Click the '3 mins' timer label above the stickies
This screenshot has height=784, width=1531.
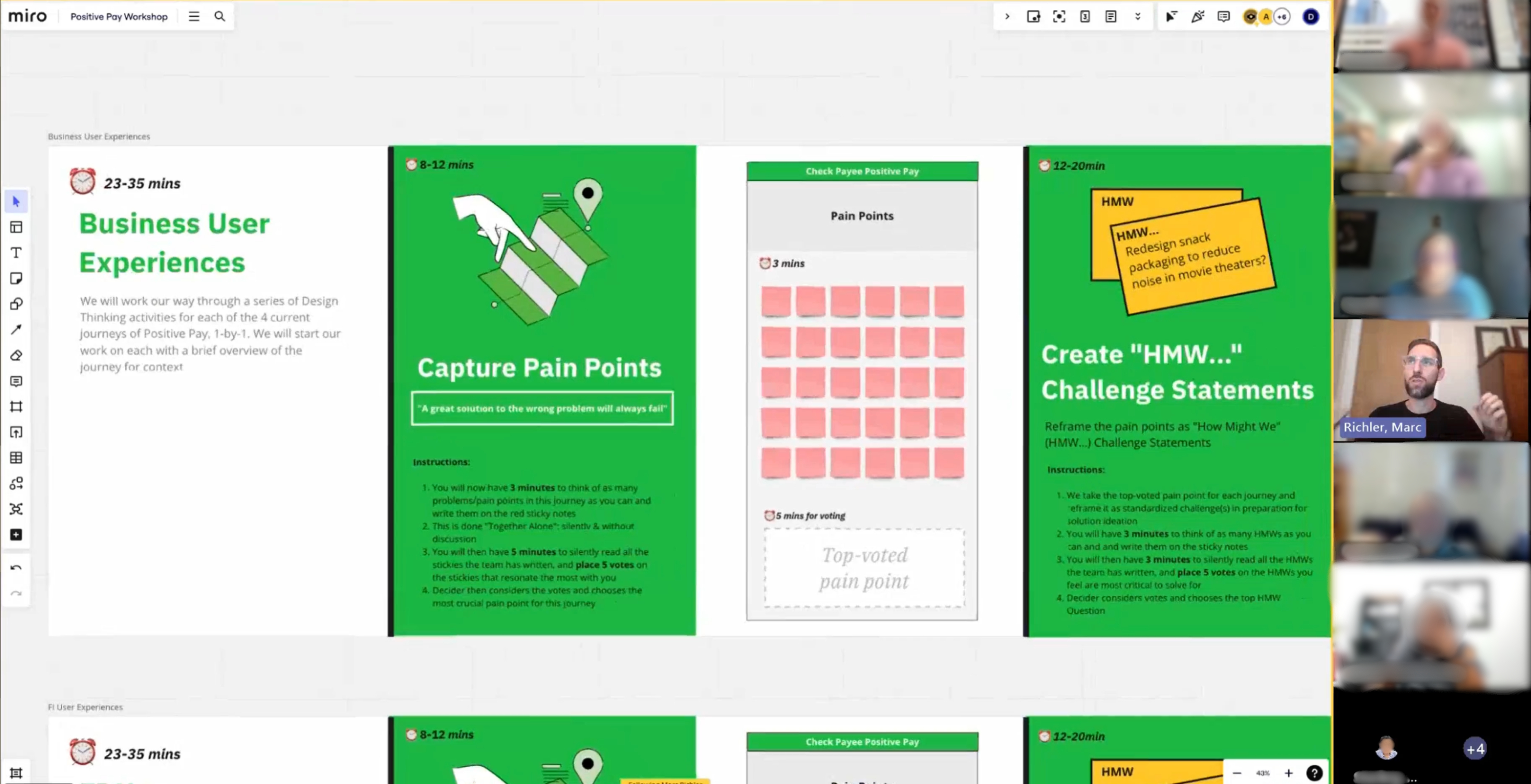point(788,263)
